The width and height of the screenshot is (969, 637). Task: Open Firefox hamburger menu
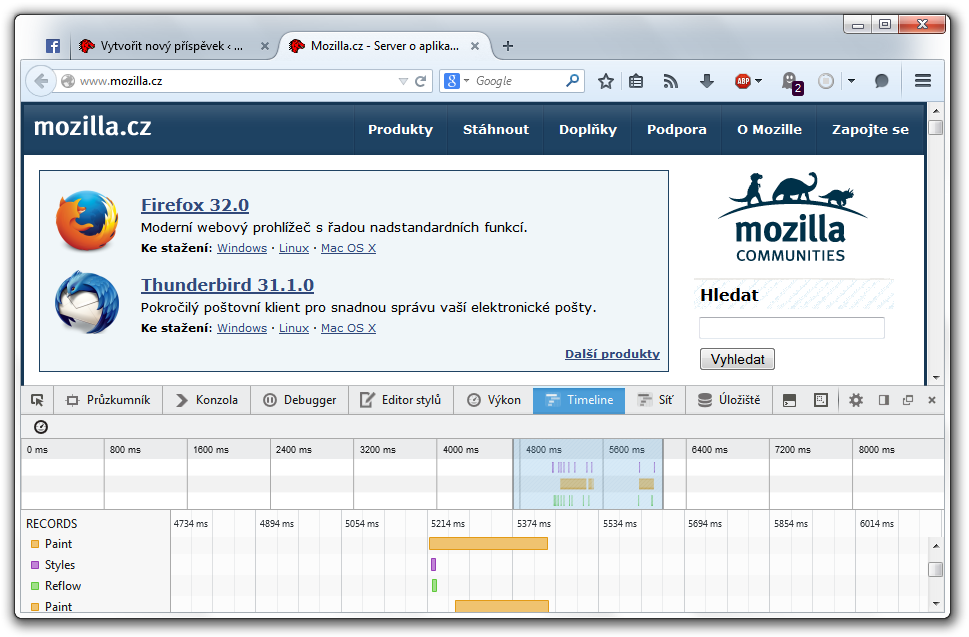coord(923,81)
